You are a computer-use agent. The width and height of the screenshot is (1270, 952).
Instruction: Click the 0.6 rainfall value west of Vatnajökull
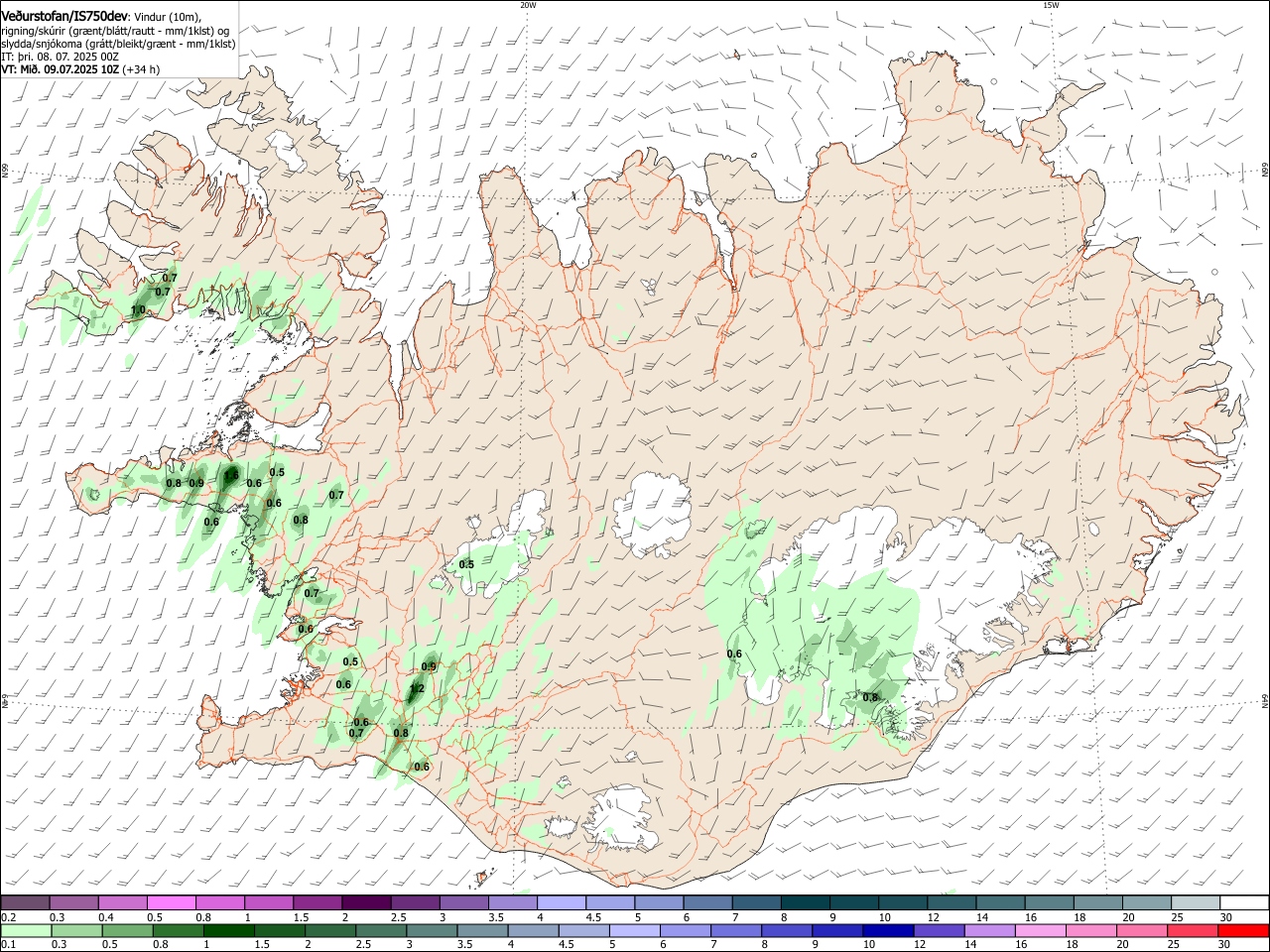[x=734, y=654]
